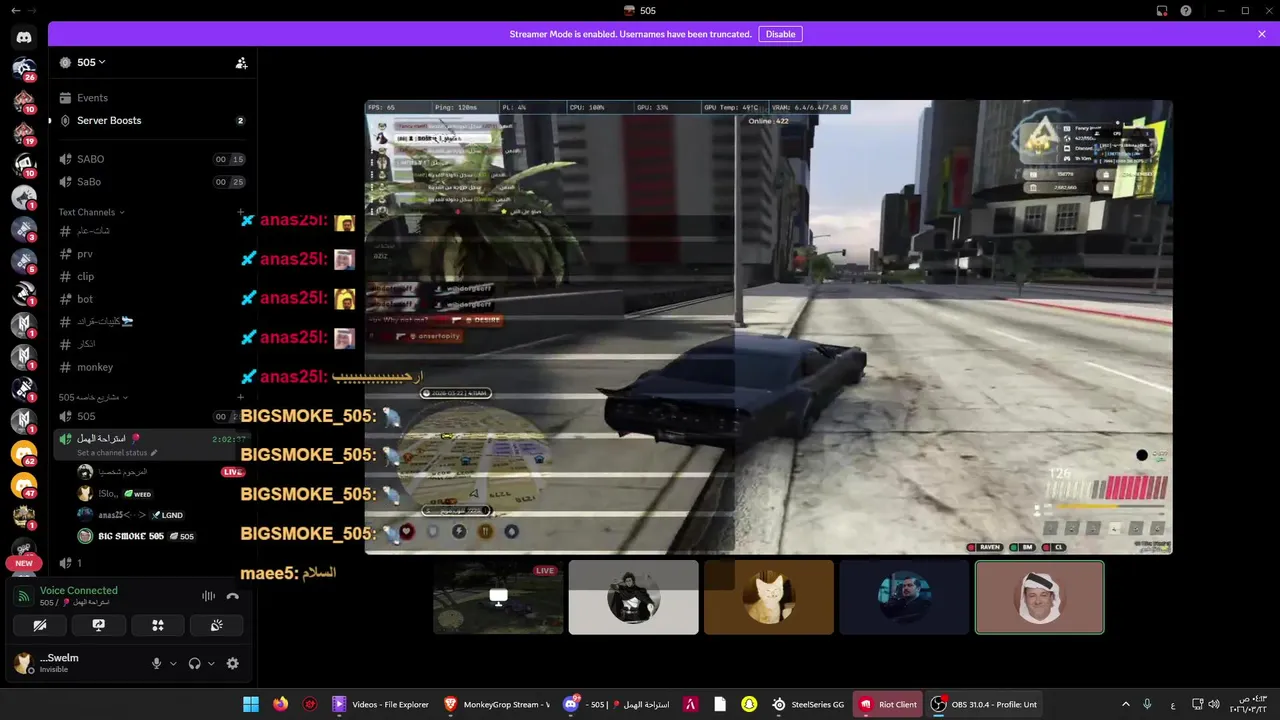Dismiss the Streamer Mode banner

click(x=1262, y=34)
